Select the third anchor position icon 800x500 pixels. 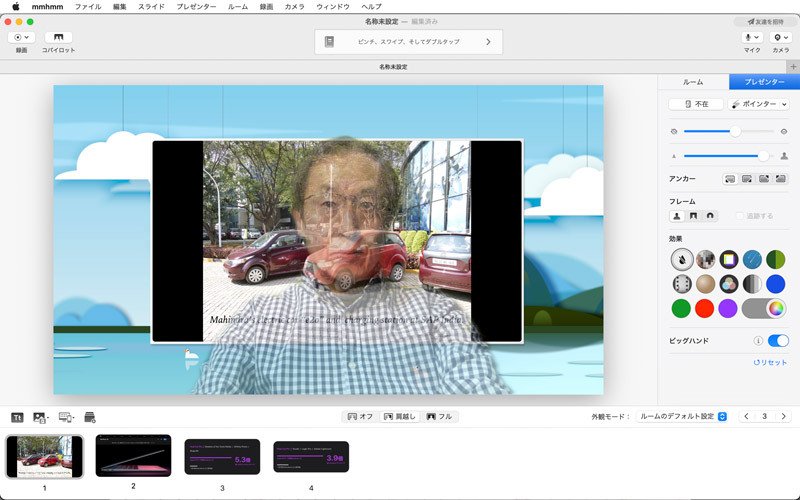click(x=764, y=179)
